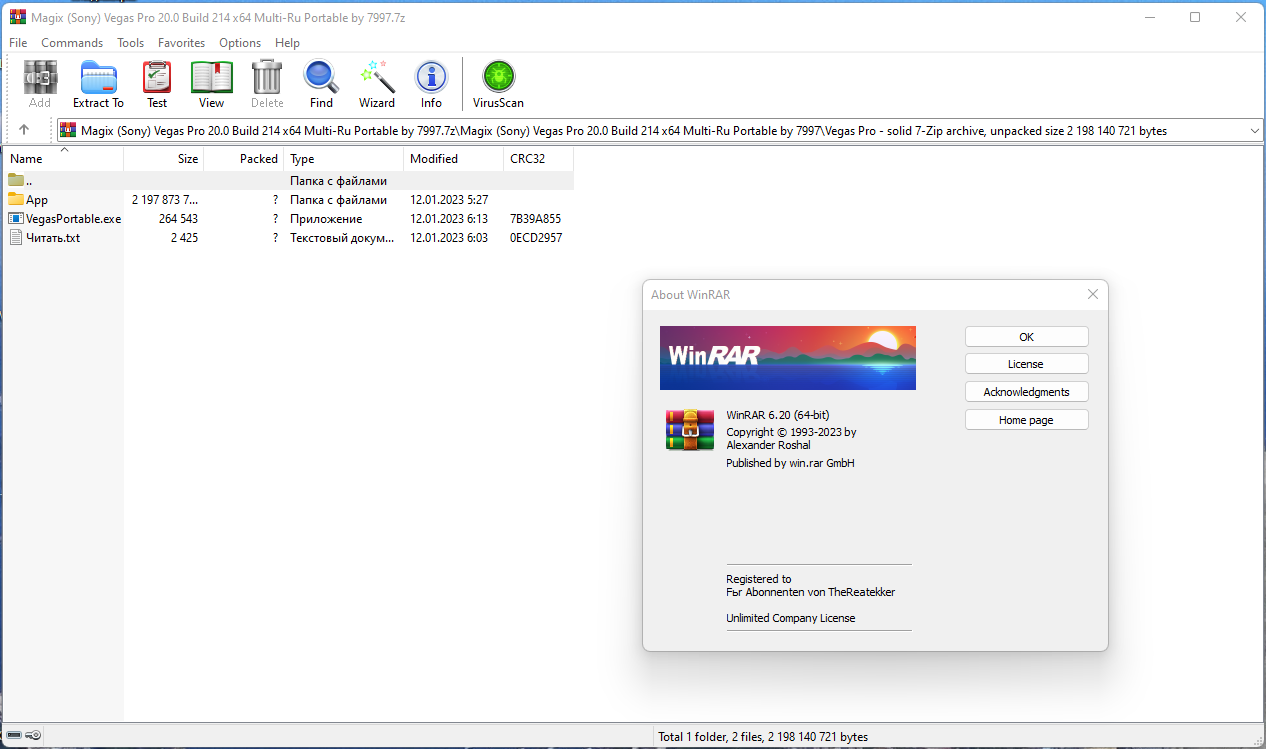This screenshot has width=1266, height=749.
Task: Open the Favorites menu
Action: tap(181, 43)
